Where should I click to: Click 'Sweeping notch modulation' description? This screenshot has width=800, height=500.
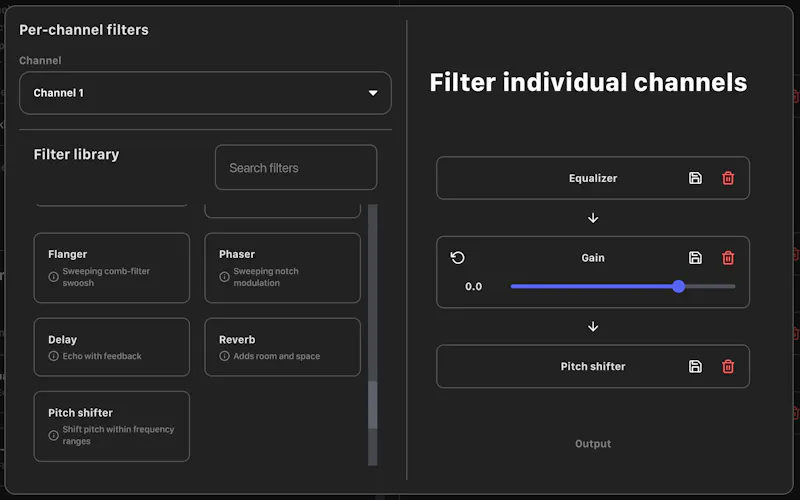coord(266,277)
